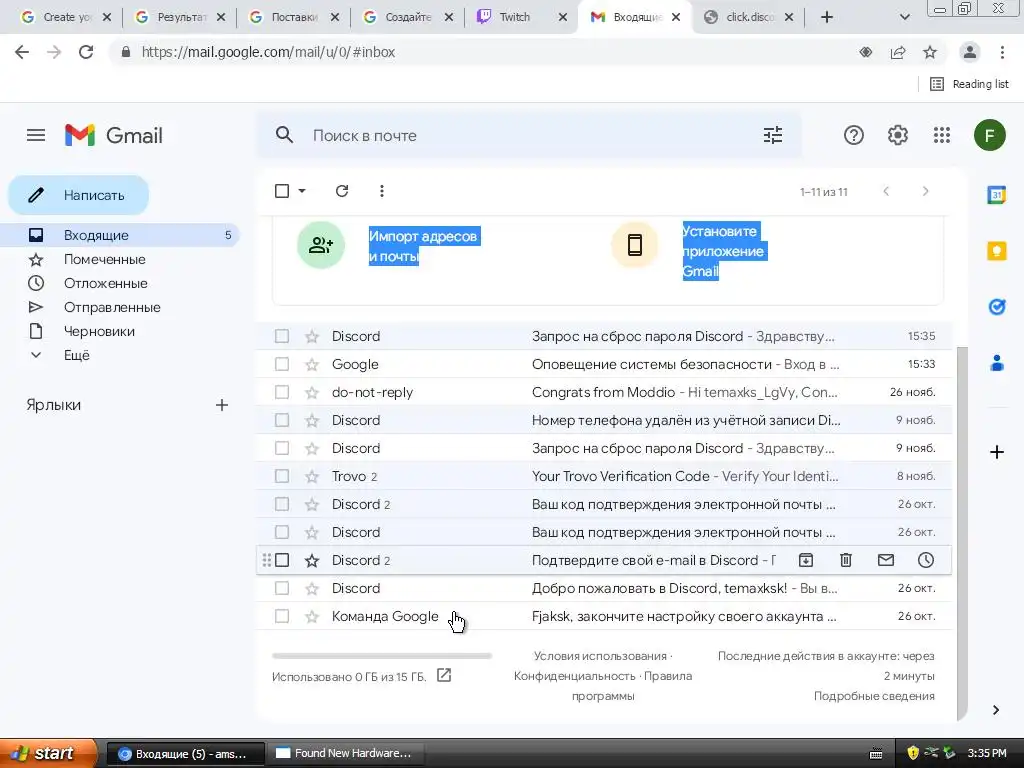Get add-ons plus icon in side panel
The width and height of the screenshot is (1024, 768).
pos(997,452)
